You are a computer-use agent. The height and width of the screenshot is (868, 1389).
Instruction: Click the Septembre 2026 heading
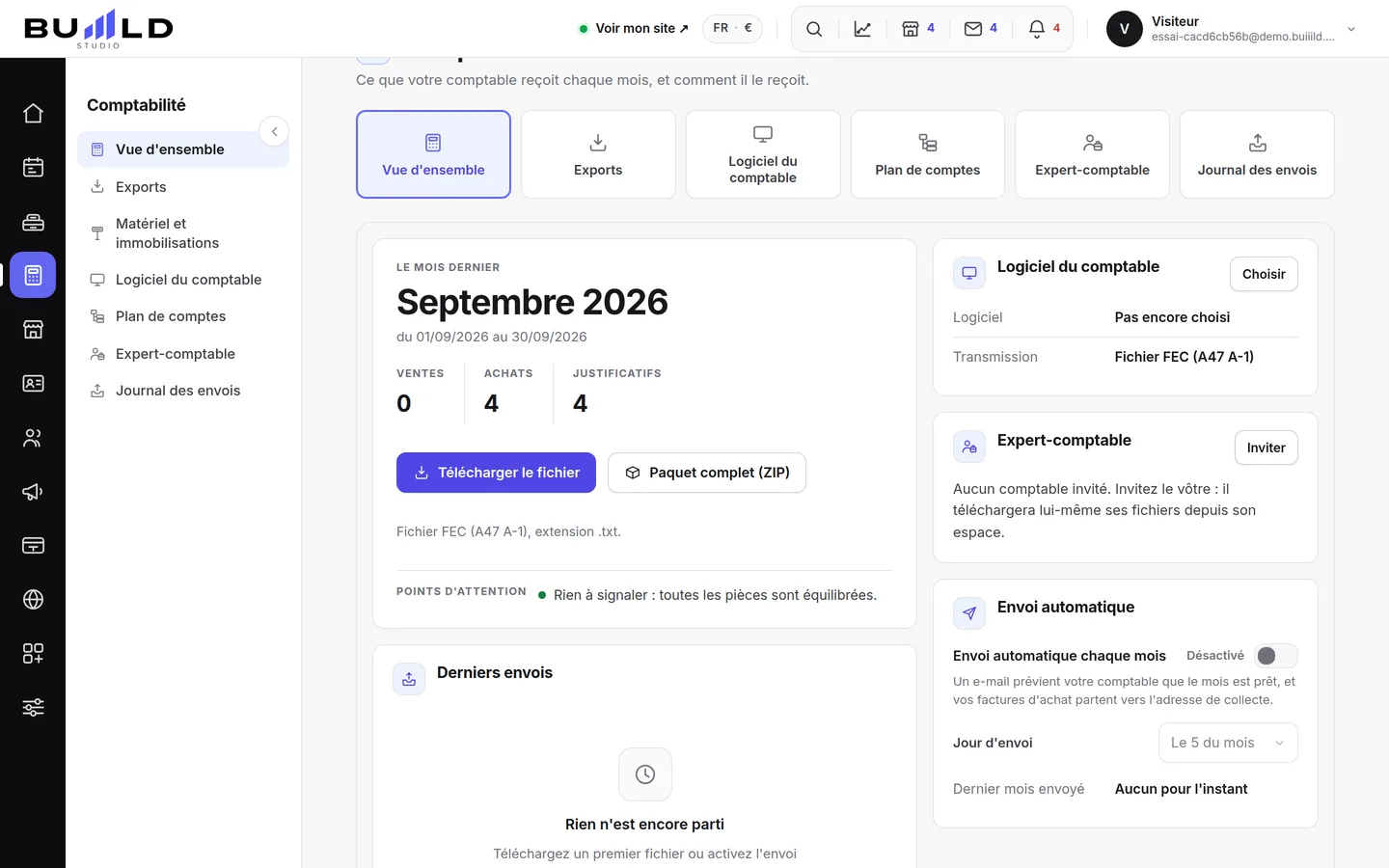tap(532, 302)
